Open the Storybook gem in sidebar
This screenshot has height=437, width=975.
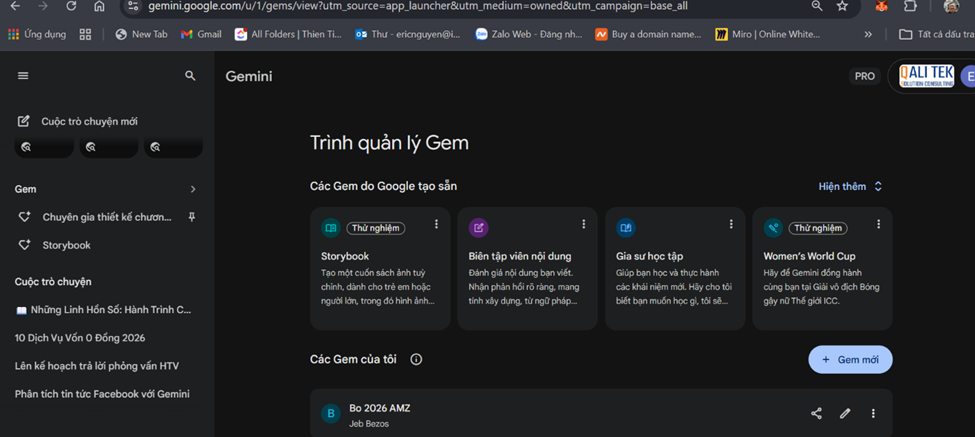coord(66,245)
